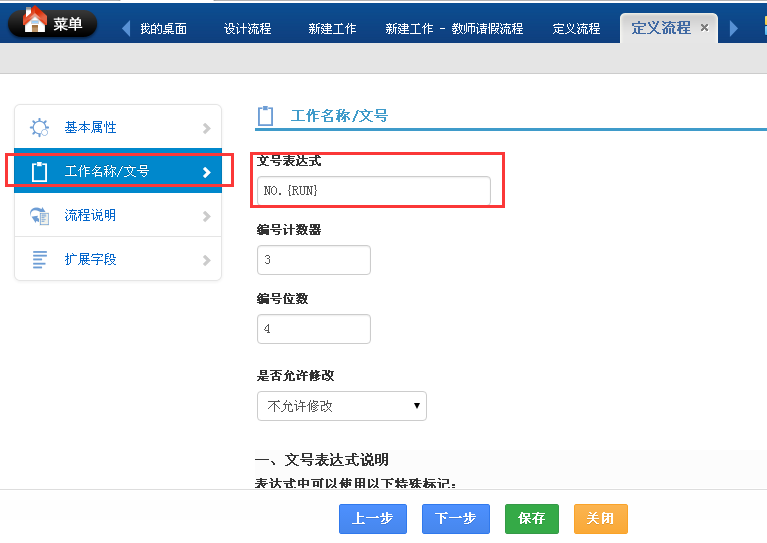Click the 文号表达式 input field
This screenshot has width=767, height=543.
(373, 190)
